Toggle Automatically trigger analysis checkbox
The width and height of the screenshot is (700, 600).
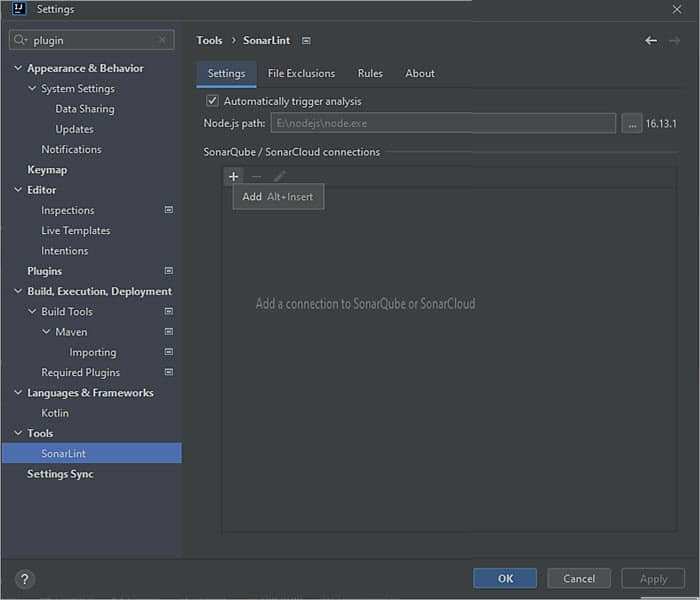tap(212, 101)
